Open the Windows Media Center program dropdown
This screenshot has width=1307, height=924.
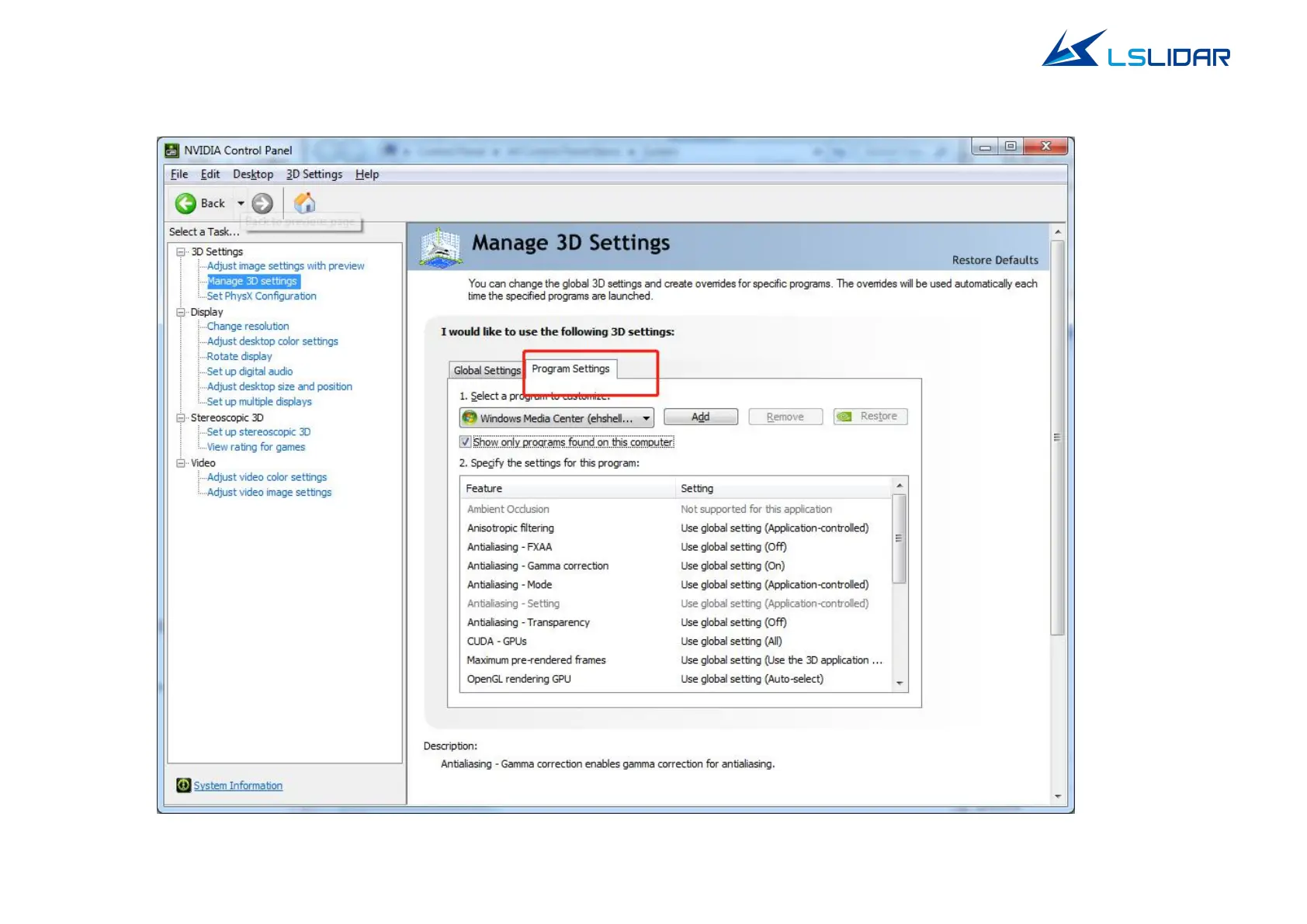556,418
